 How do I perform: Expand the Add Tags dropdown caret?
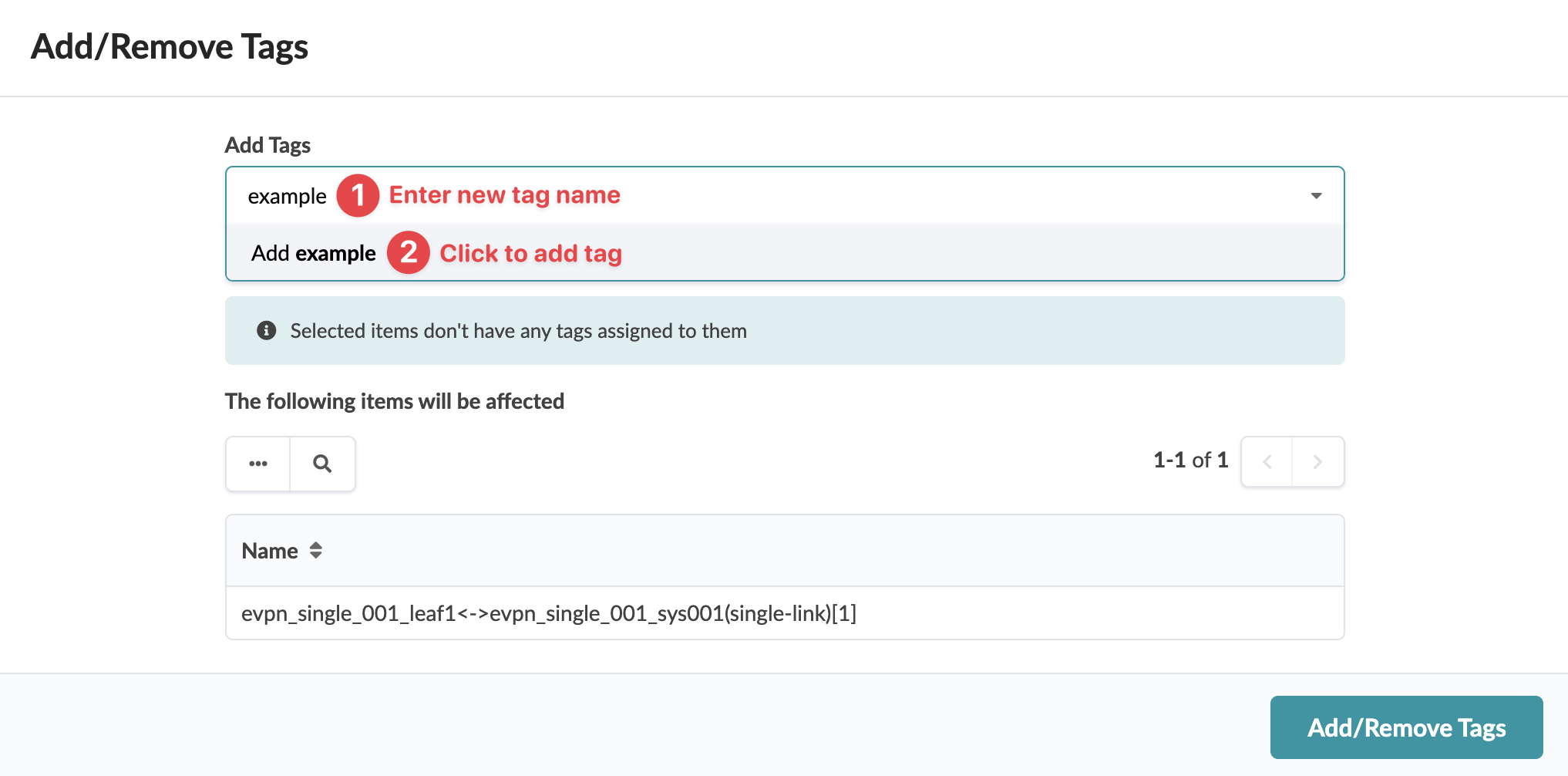pyautogui.click(x=1316, y=196)
